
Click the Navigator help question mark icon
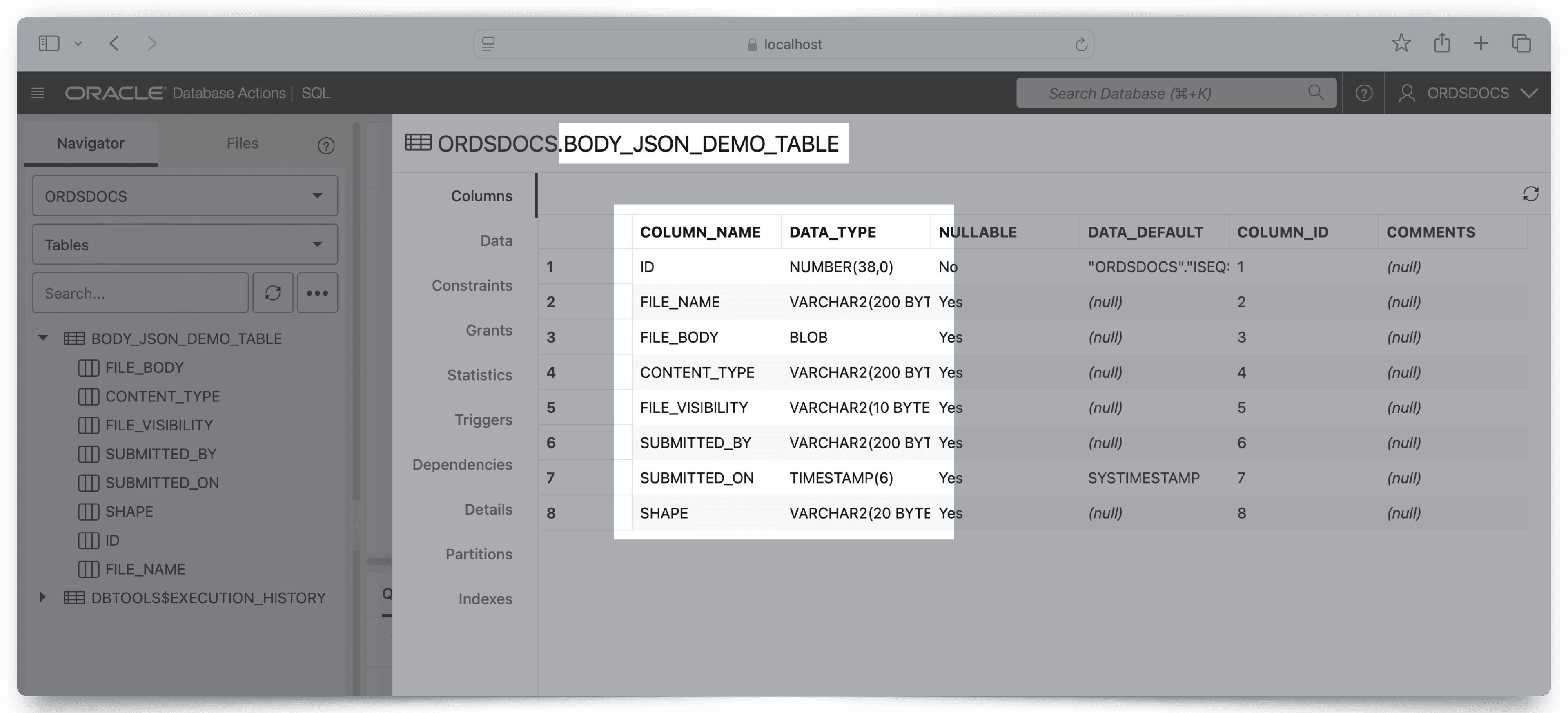[326, 145]
